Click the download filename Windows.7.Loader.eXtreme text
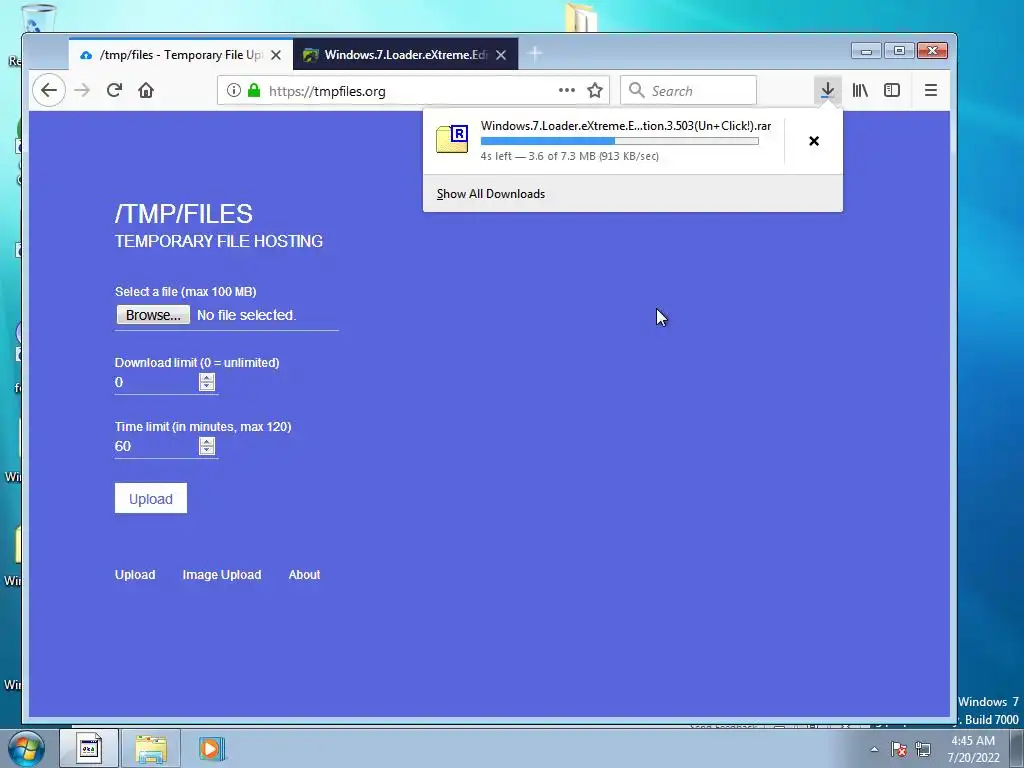The image size is (1024, 768). coord(626,126)
